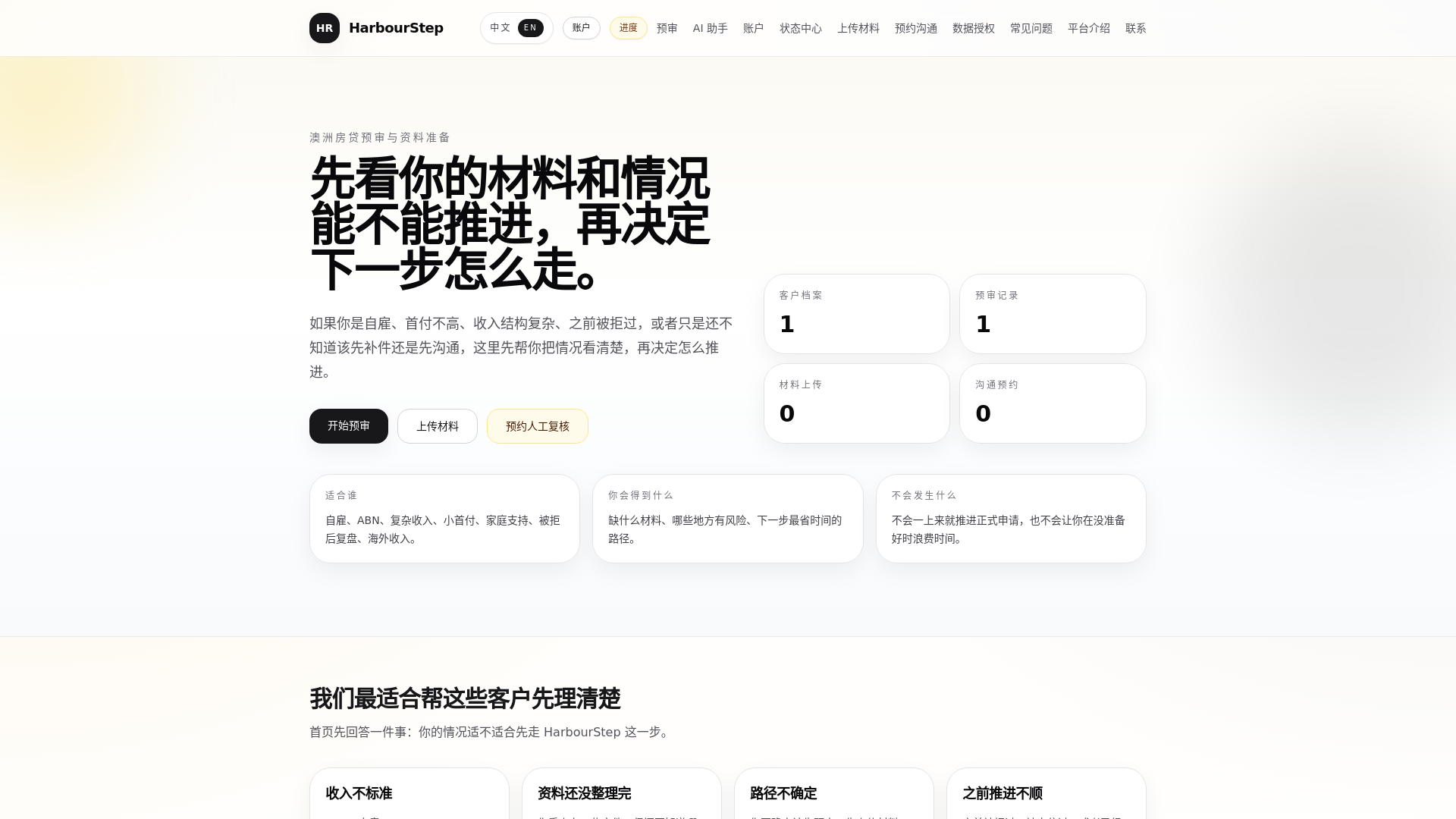
Task: Open 数据授权 nav item
Action: click(x=974, y=28)
